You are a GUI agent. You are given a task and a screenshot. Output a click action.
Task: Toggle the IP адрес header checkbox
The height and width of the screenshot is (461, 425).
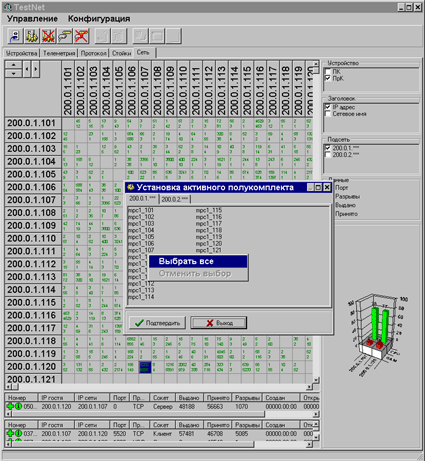pos(328,107)
